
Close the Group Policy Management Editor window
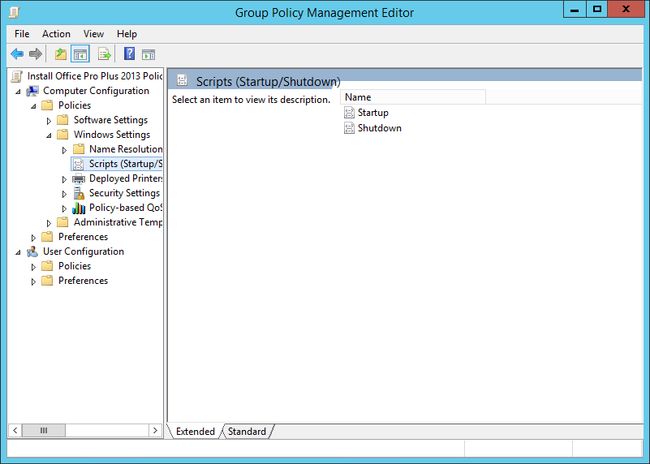coord(626,10)
